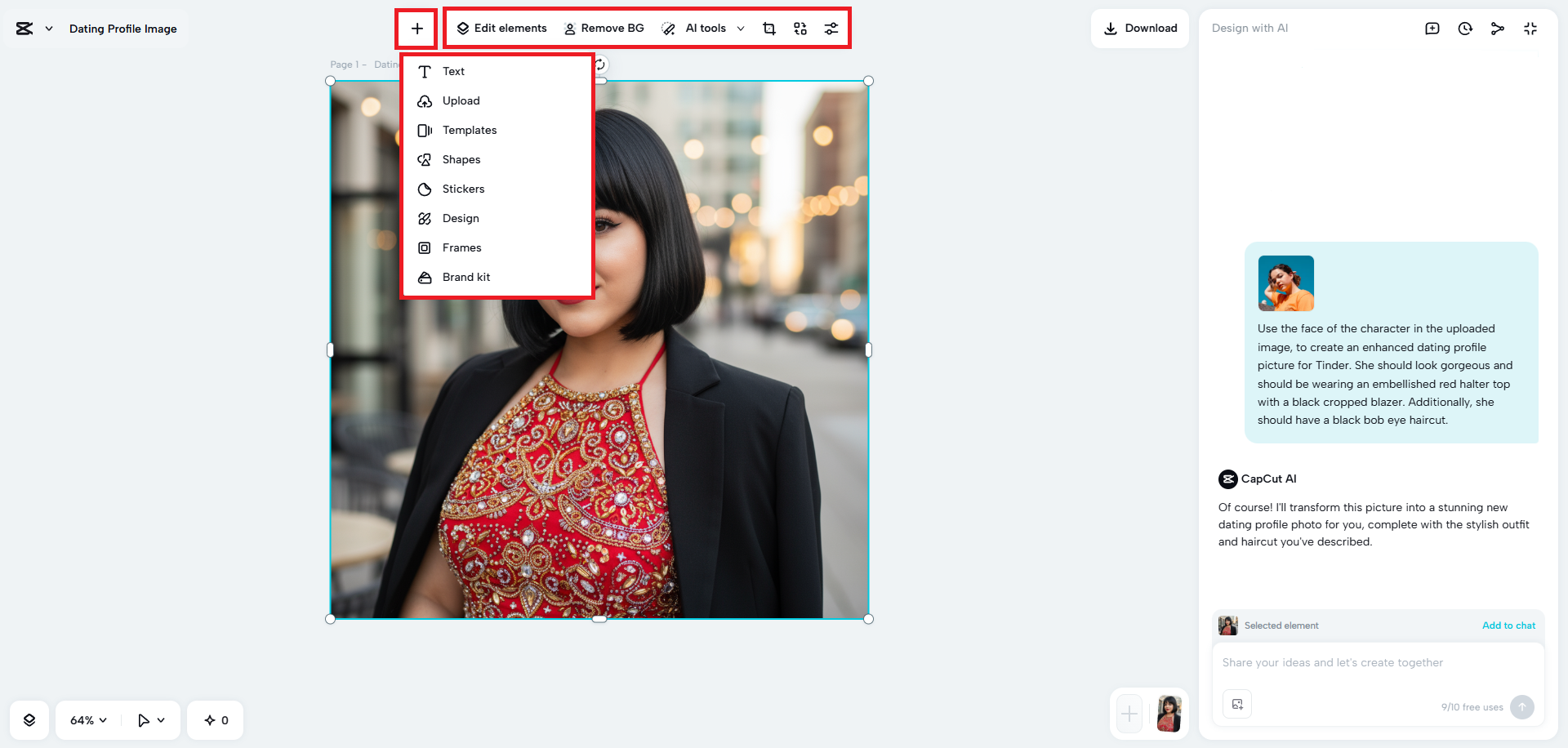The image size is (1568, 748).
Task: Click the add element image icon in chat input
Action: 1237,703
